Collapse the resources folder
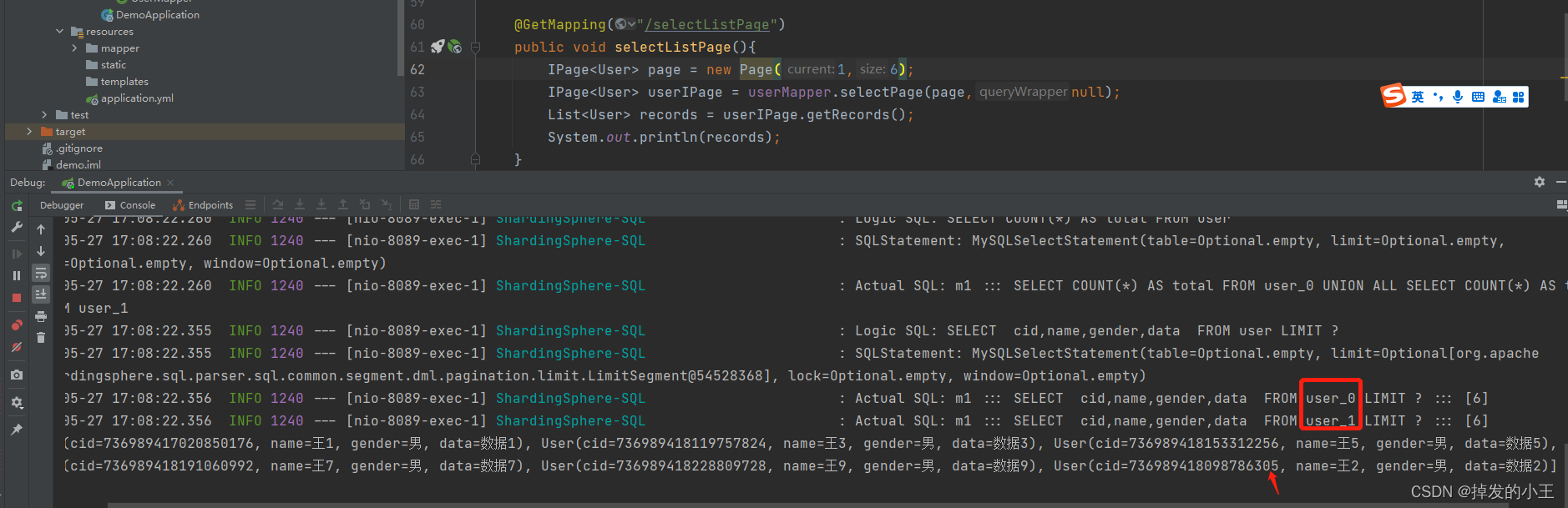 [59, 32]
